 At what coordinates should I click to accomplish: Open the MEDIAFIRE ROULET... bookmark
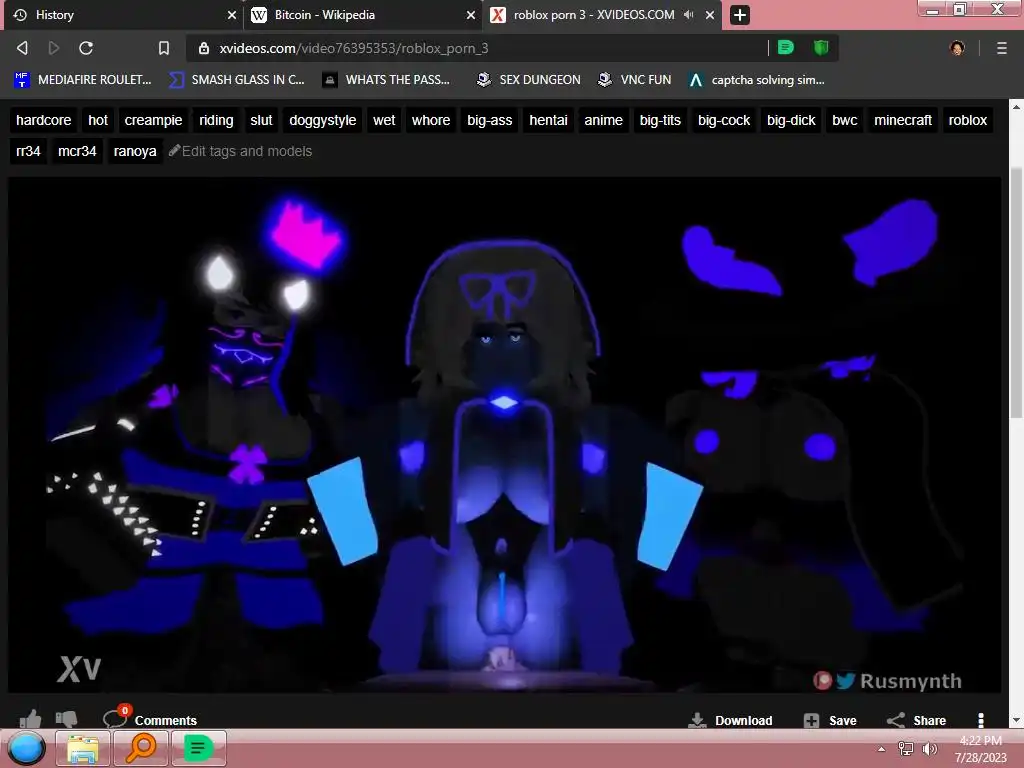(82, 80)
